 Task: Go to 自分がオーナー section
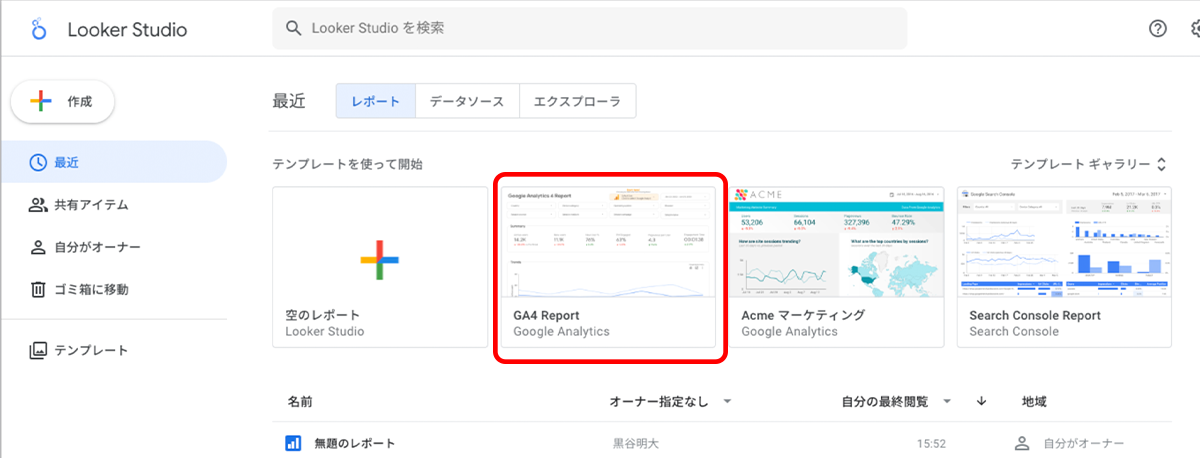[96, 247]
